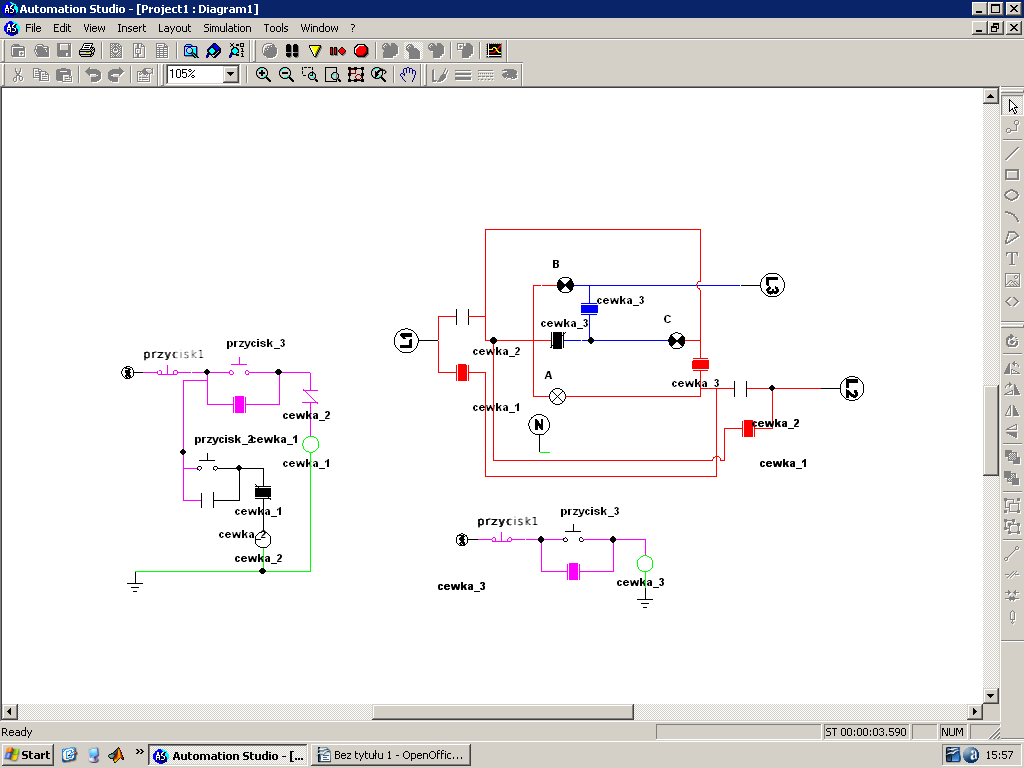Viewport: 1024px width, 768px height.
Task: Click the vertical scrollbar down arrow
Action: (991, 696)
